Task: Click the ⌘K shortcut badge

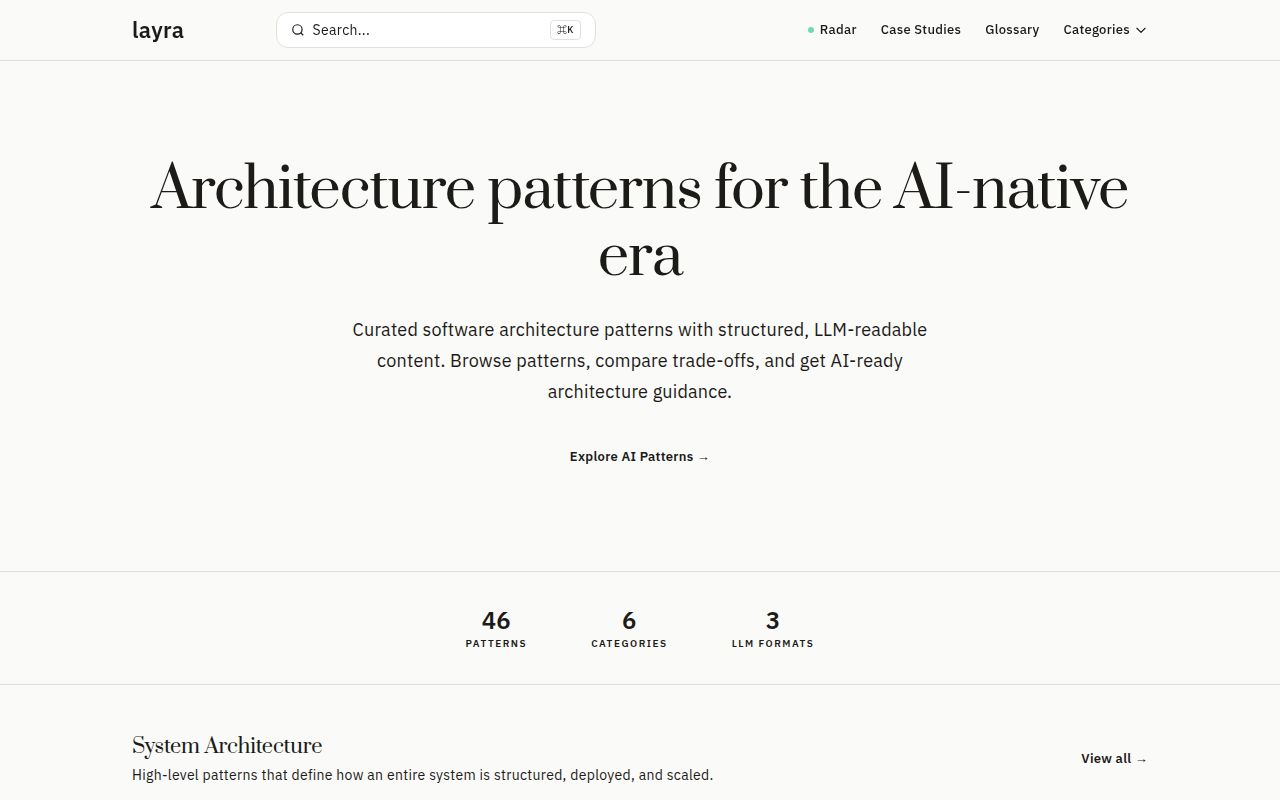Action: pyautogui.click(x=565, y=30)
